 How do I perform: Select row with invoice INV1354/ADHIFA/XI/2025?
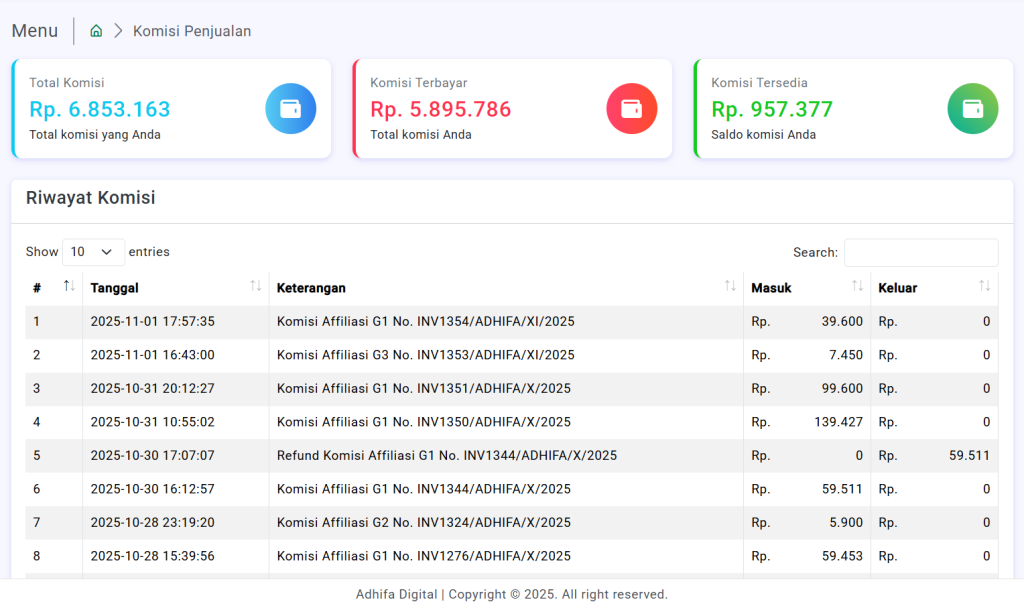point(425,321)
